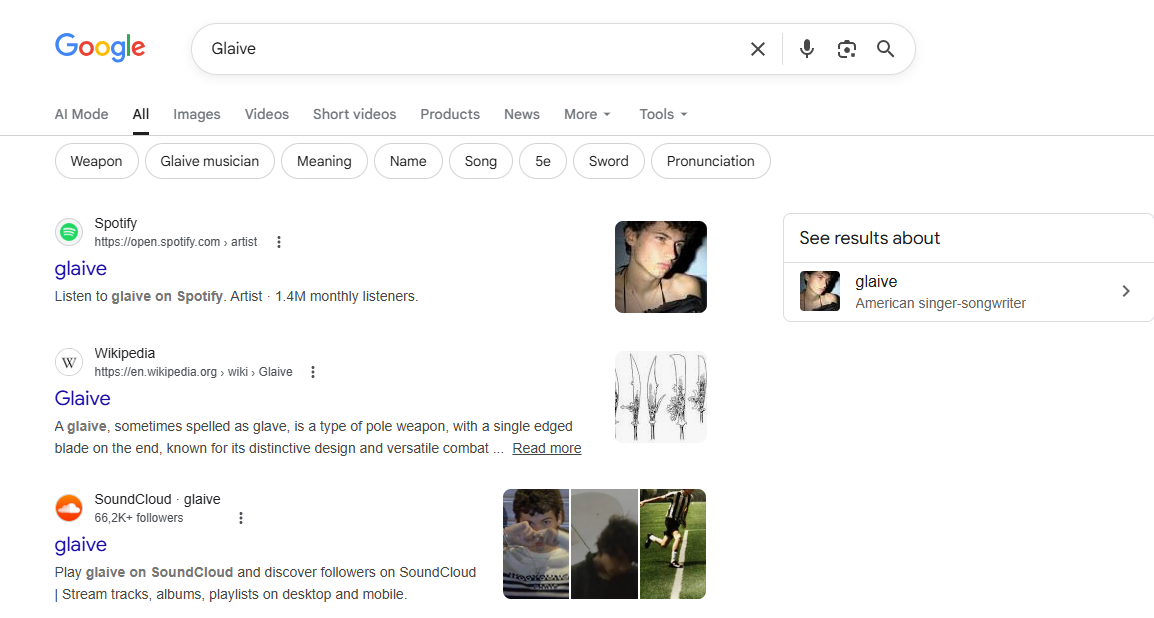
Task: Open the News tab
Action: (x=522, y=114)
